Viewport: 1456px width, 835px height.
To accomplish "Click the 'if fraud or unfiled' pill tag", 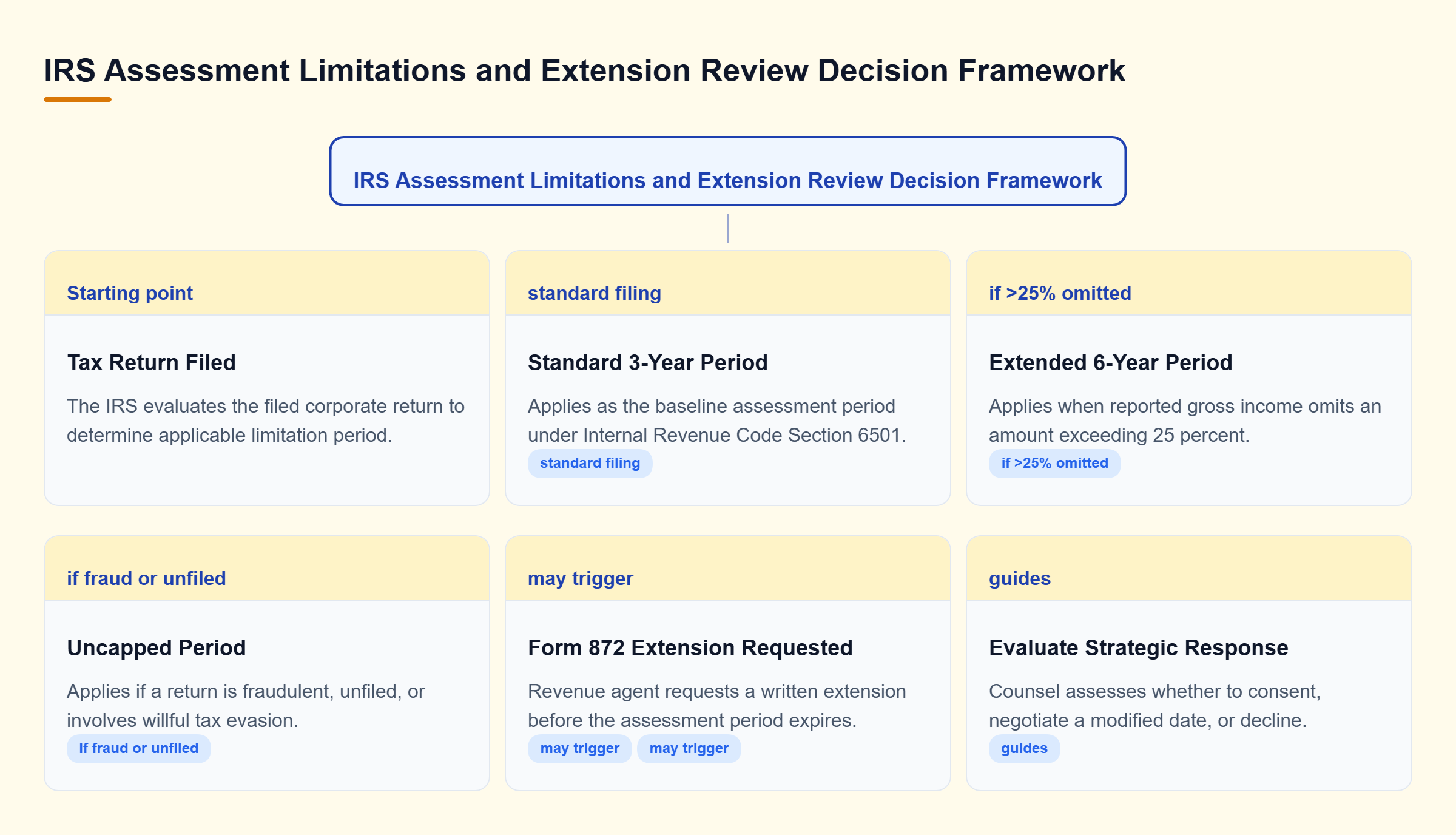I will pos(138,748).
